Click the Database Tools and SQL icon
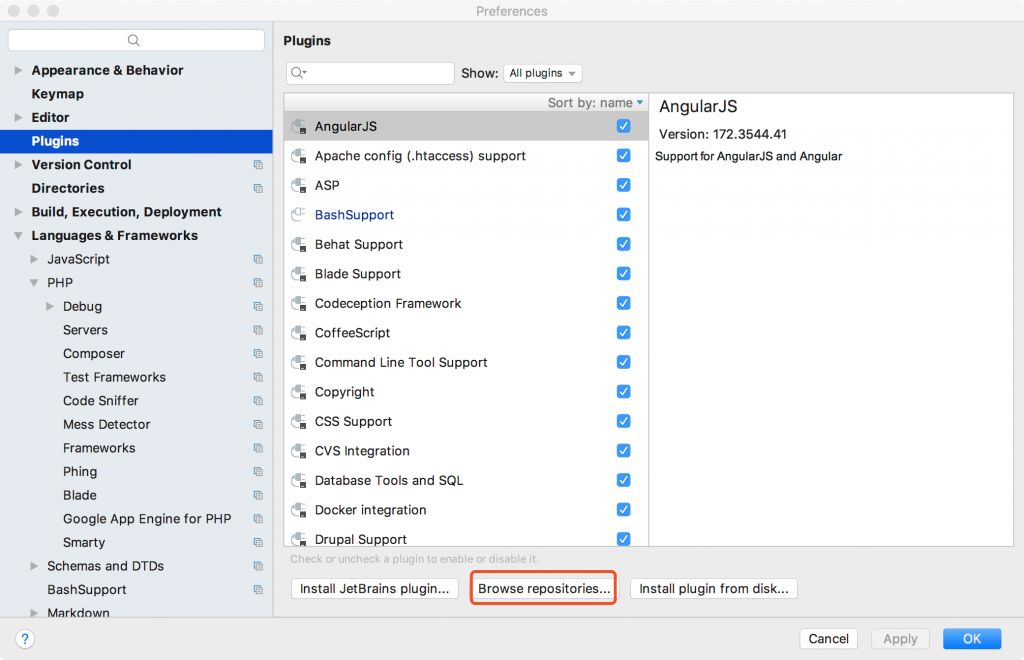1024x660 pixels. (x=299, y=480)
